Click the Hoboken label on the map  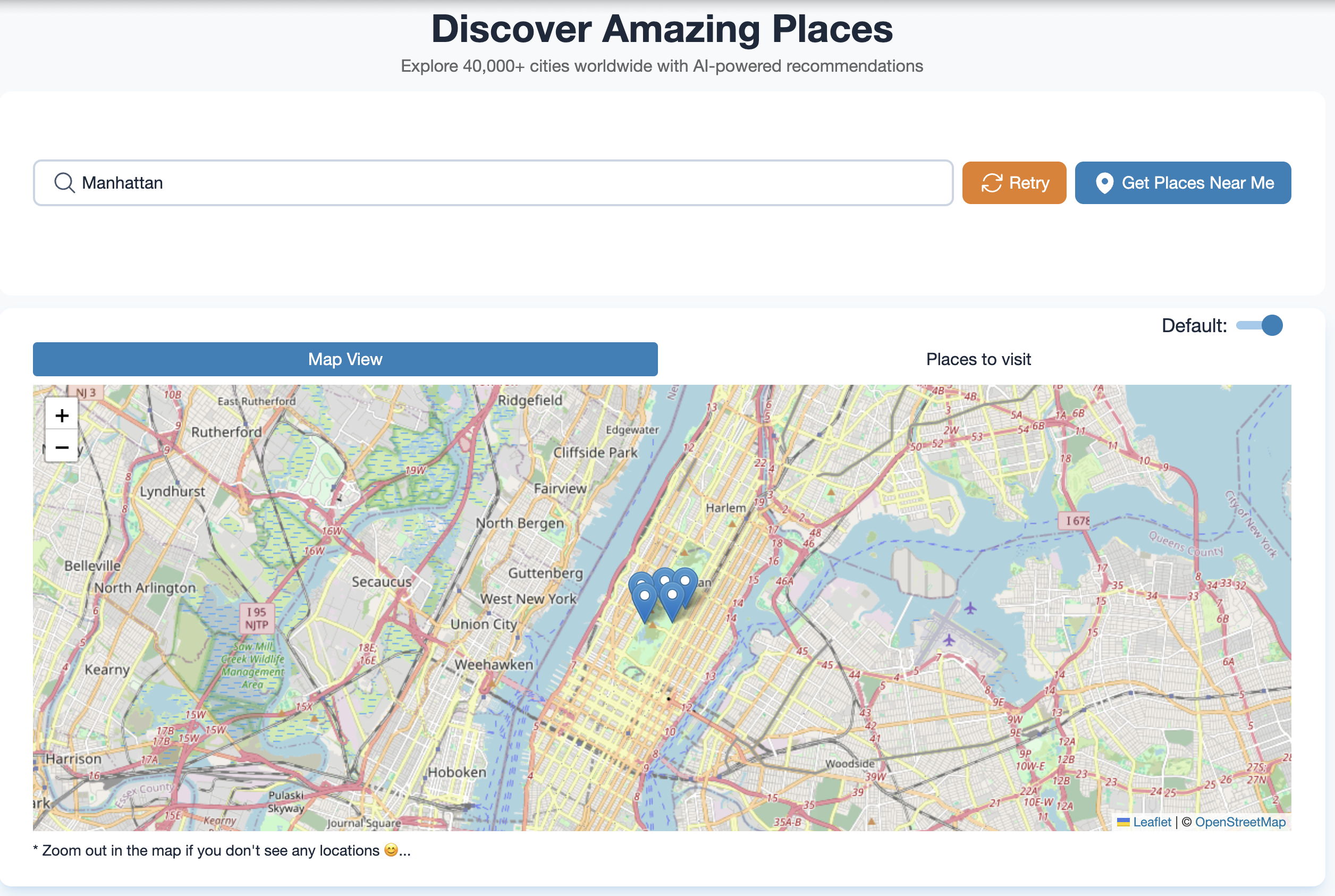click(457, 772)
